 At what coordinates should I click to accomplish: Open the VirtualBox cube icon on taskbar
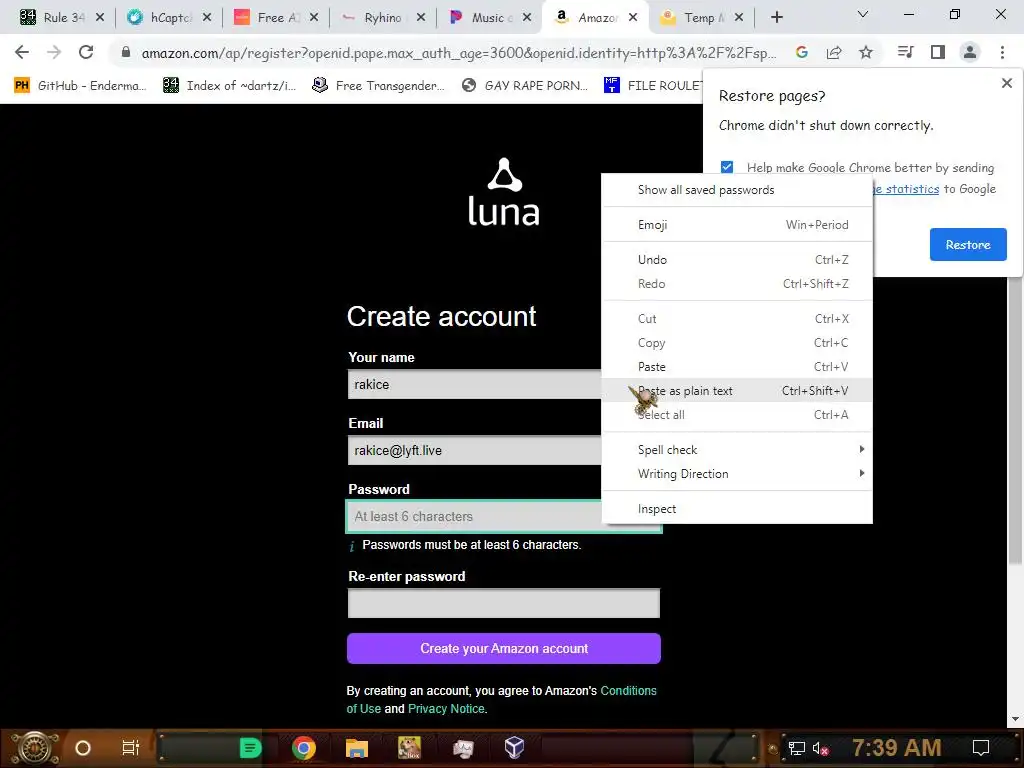pos(515,747)
